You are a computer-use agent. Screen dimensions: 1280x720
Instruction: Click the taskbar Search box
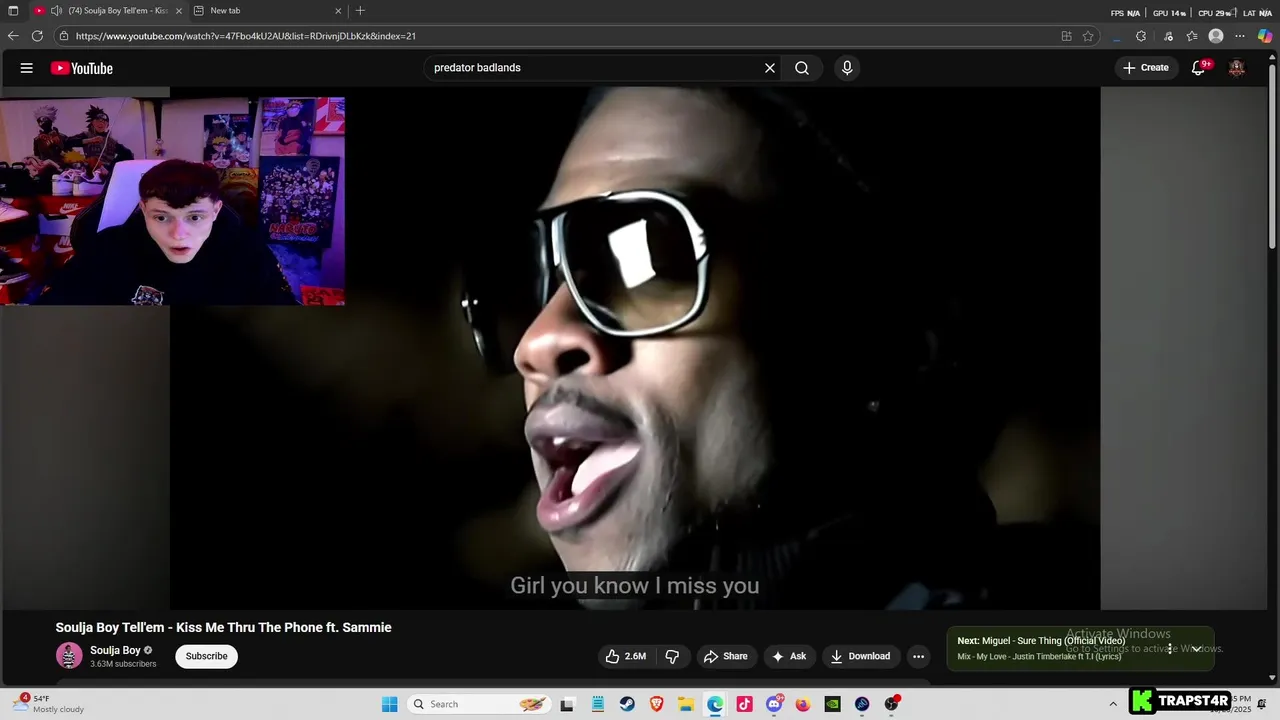coord(478,704)
